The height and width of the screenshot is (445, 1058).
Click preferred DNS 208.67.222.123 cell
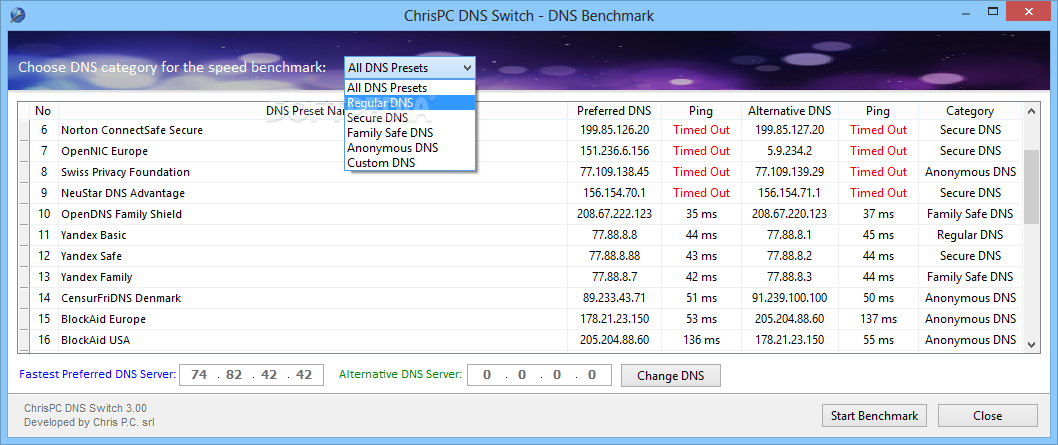click(614, 214)
